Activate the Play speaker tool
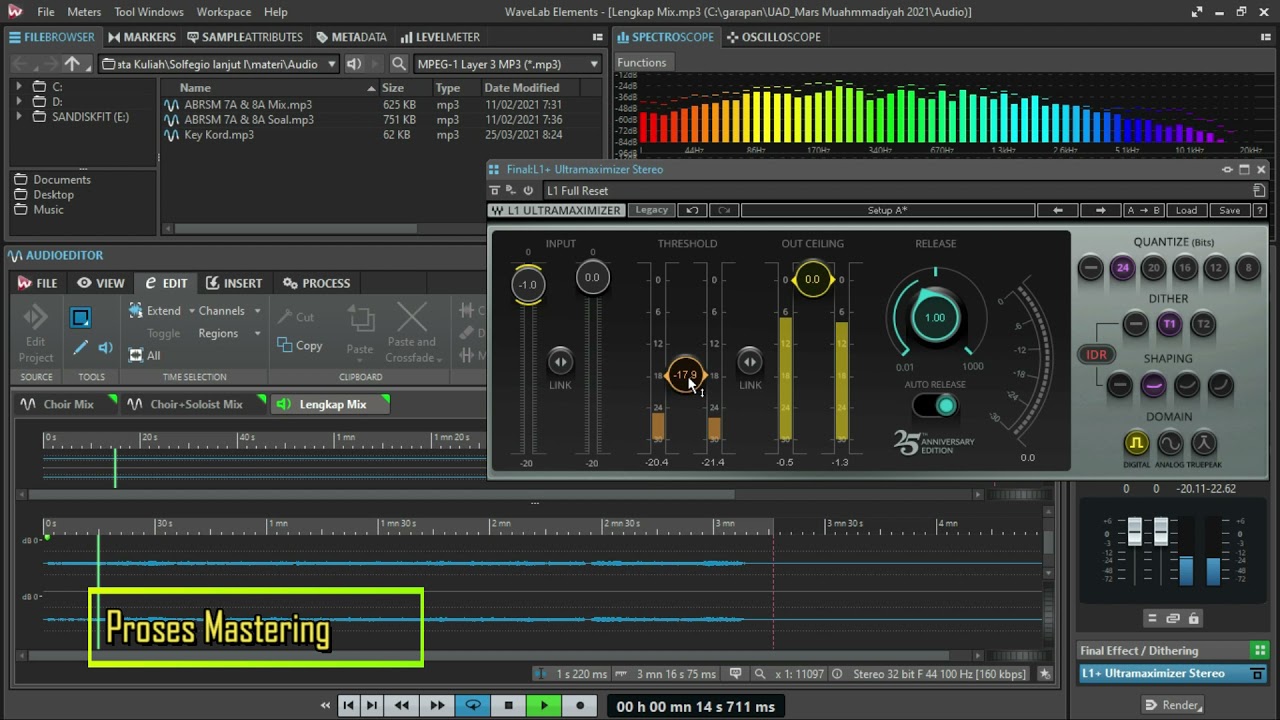Image resolution: width=1280 pixels, height=720 pixels. click(106, 348)
